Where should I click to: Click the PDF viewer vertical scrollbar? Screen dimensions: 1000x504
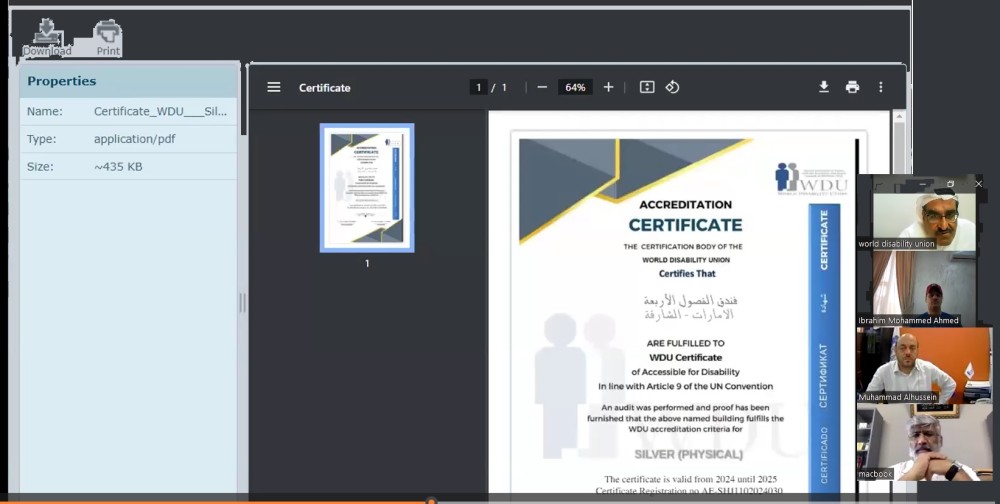[x=899, y=147]
